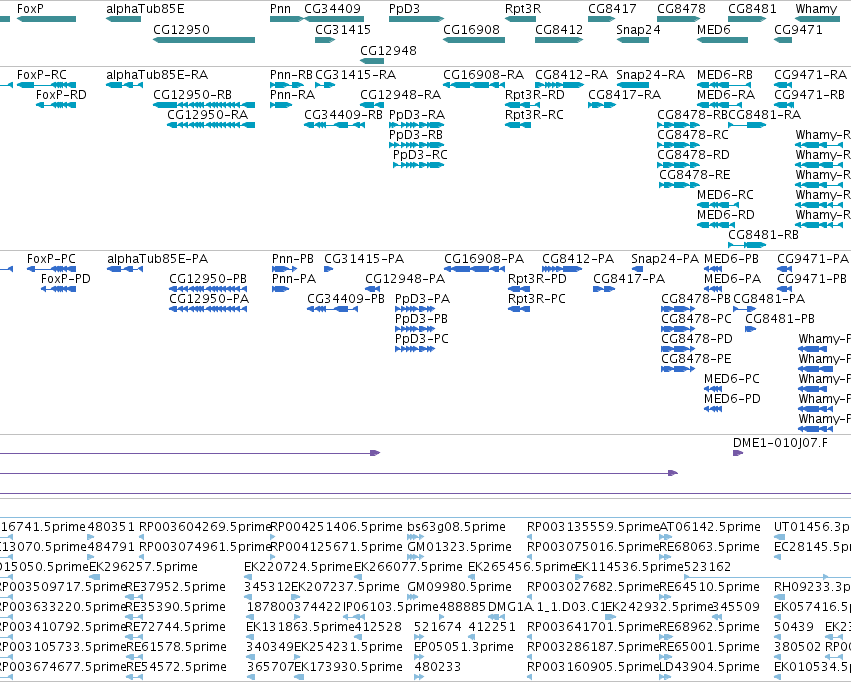Click the CG31415 gene label

(343, 29)
